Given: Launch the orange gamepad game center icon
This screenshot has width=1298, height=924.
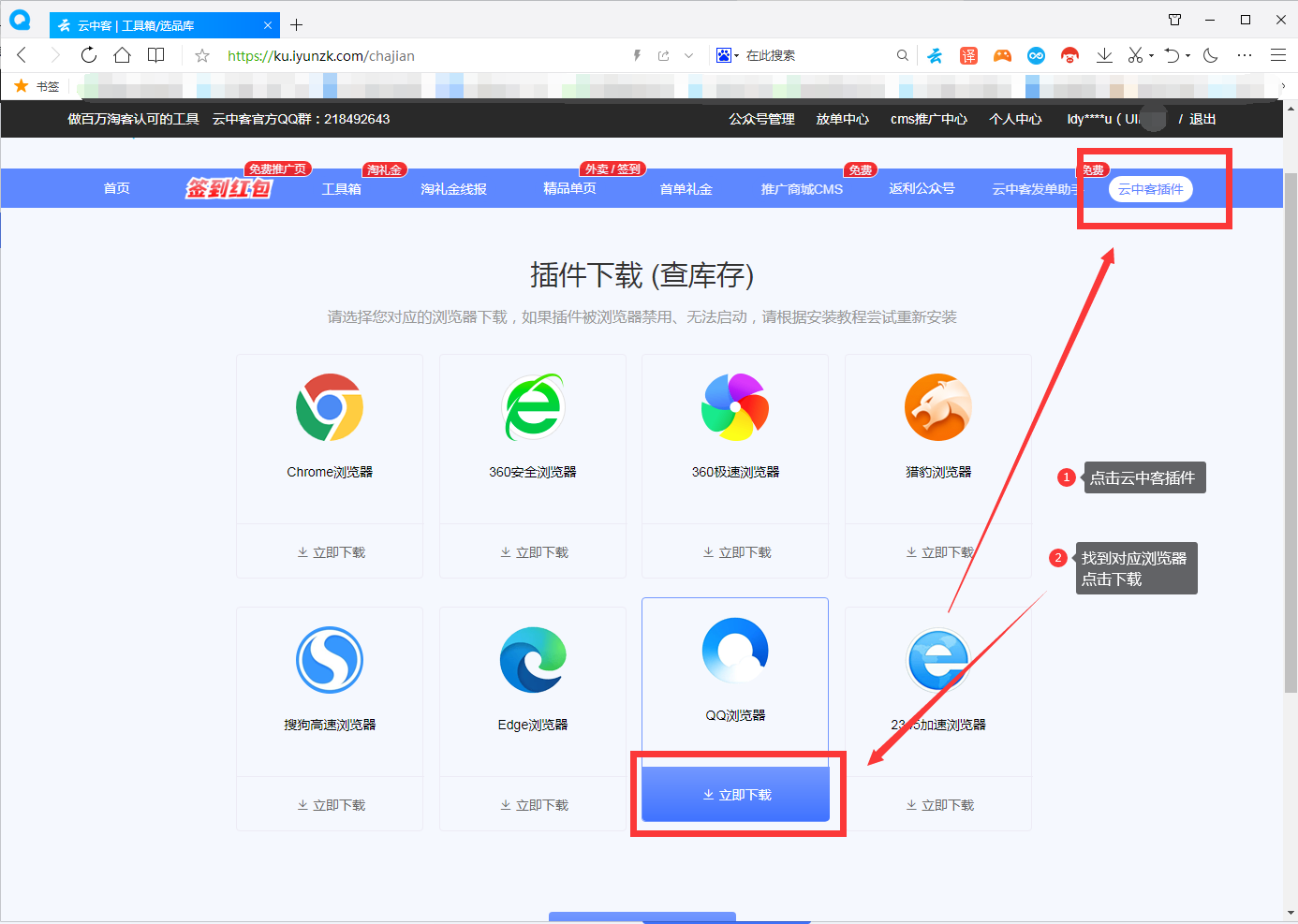Looking at the screenshot, I should click(x=1002, y=55).
